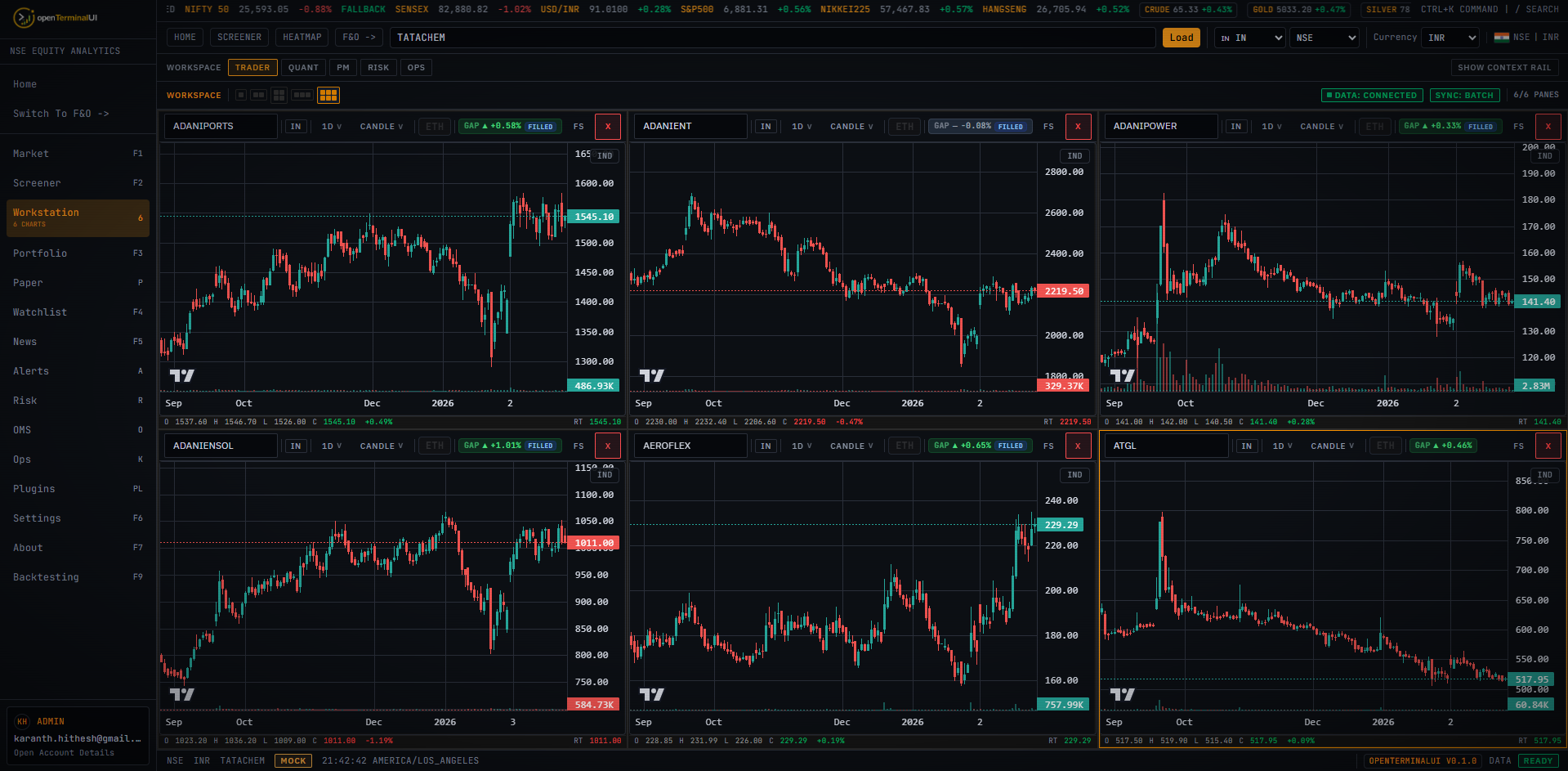1568x771 pixels.
Task: Open 1D timeframe dropdown on AEROFLEX
Action: [802, 446]
